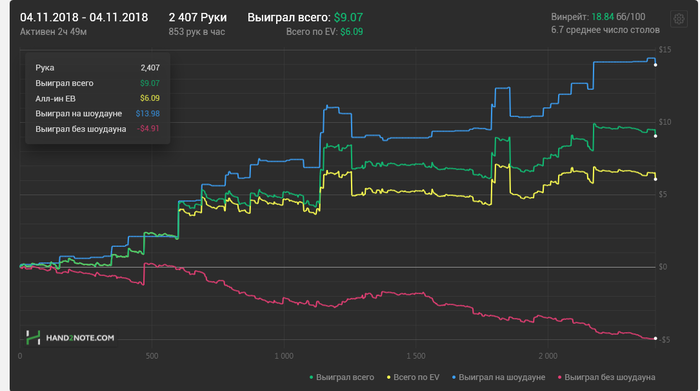Click the '2 407 Руки' hands count
700x391 pixels.
(197, 17)
